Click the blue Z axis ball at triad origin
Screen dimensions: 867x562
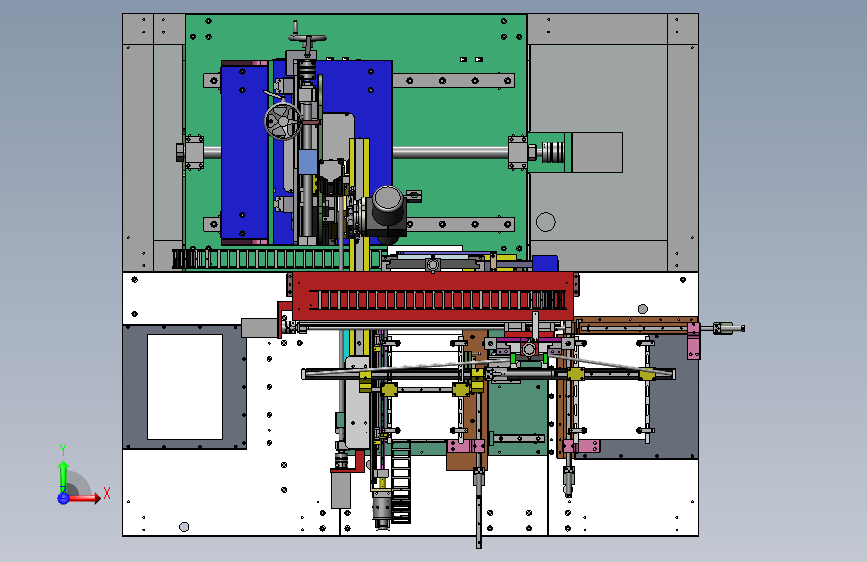click(x=63, y=498)
